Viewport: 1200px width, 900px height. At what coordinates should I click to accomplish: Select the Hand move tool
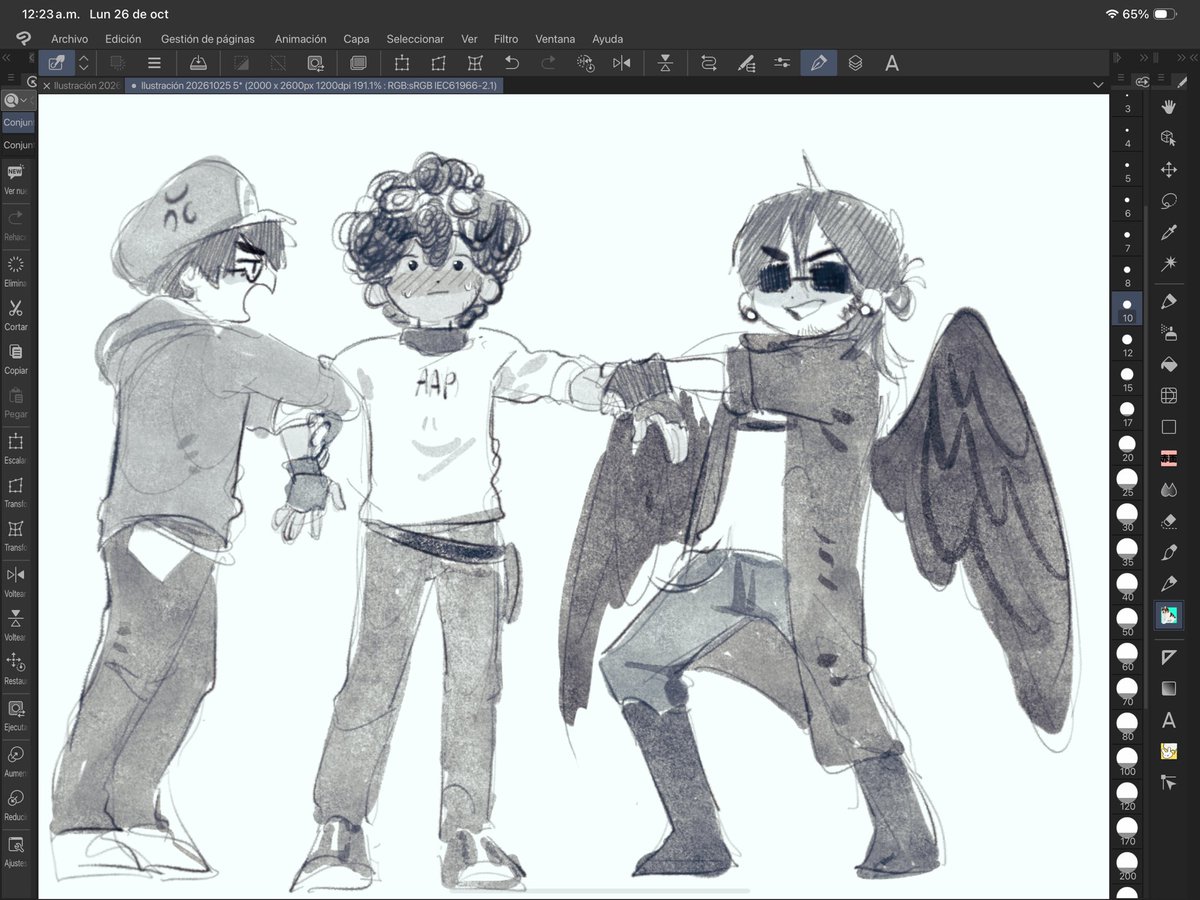[x=1168, y=106]
